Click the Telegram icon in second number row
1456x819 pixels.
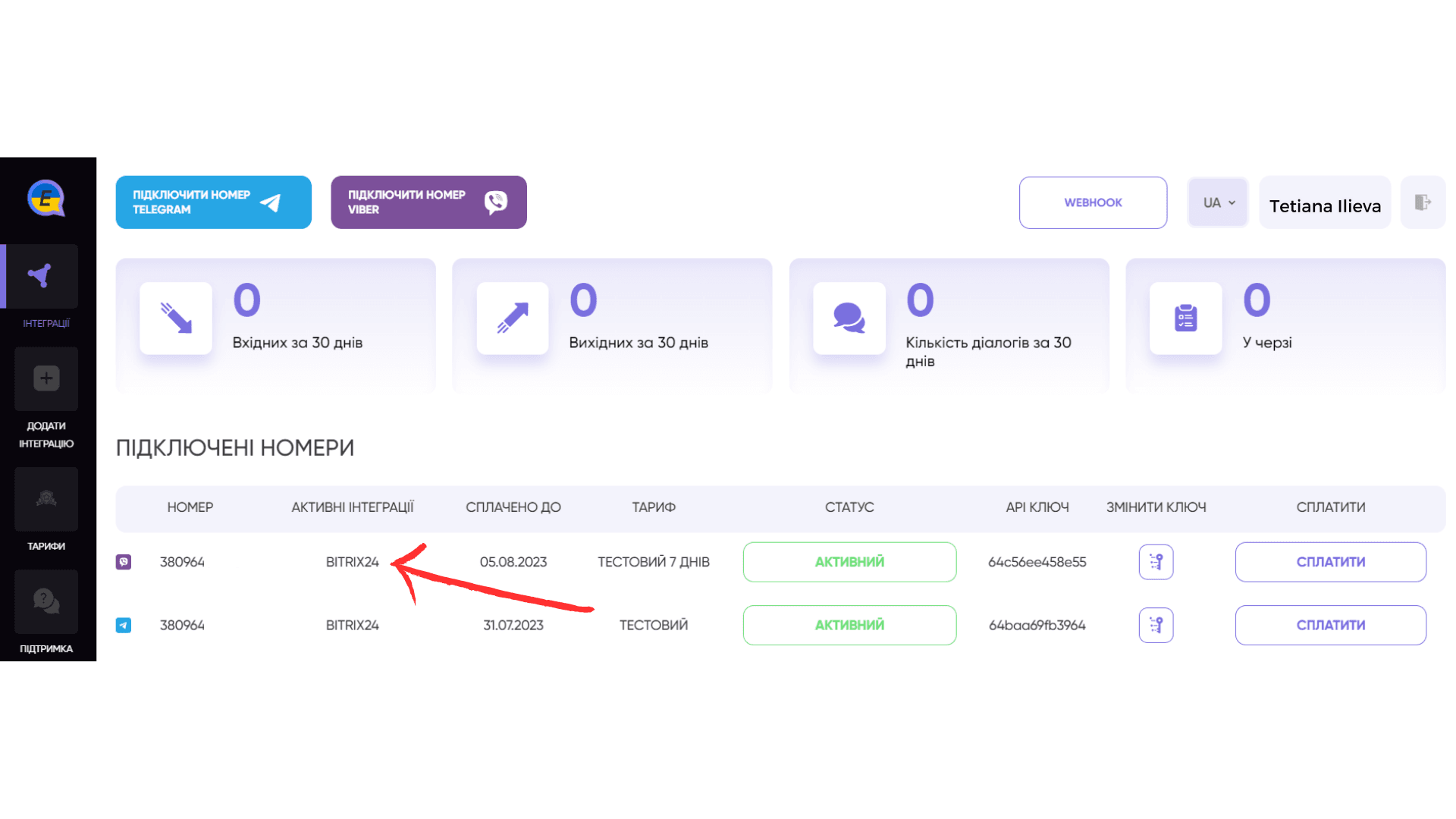(124, 625)
